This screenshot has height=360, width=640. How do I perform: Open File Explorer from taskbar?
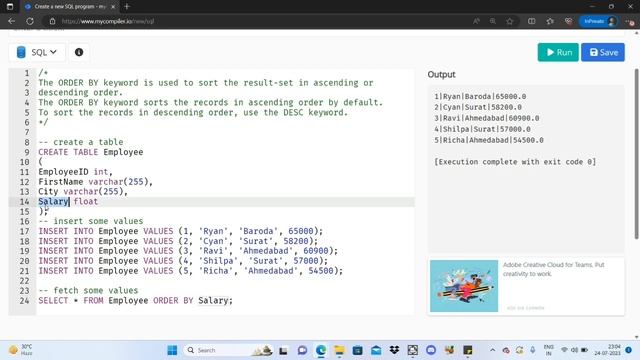tap(339, 350)
